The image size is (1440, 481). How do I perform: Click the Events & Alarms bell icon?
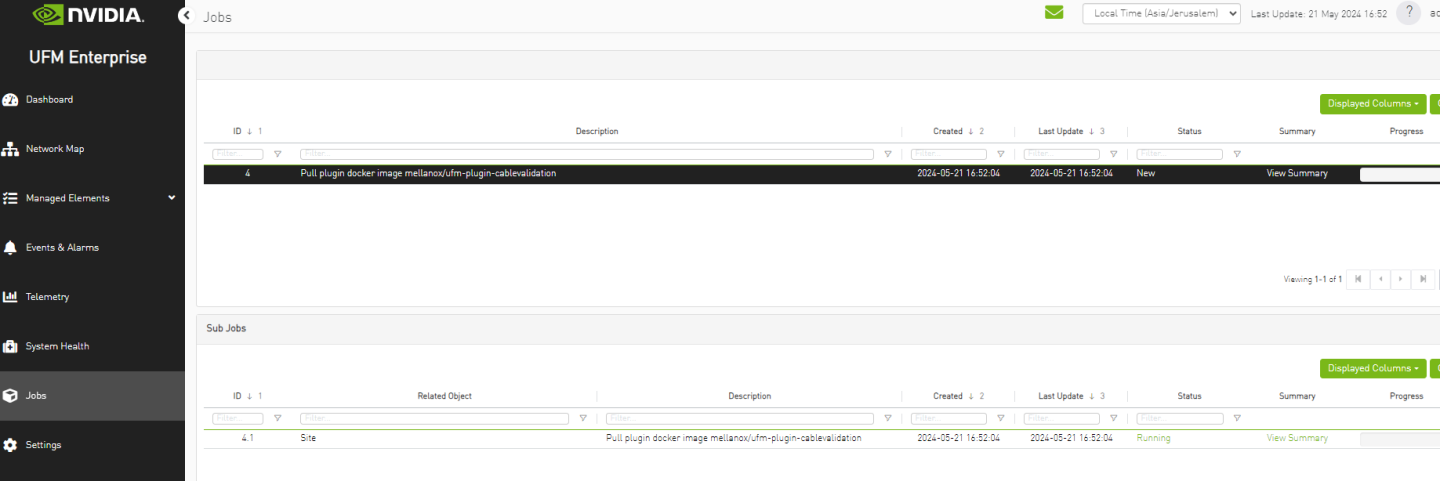point(11,248)
